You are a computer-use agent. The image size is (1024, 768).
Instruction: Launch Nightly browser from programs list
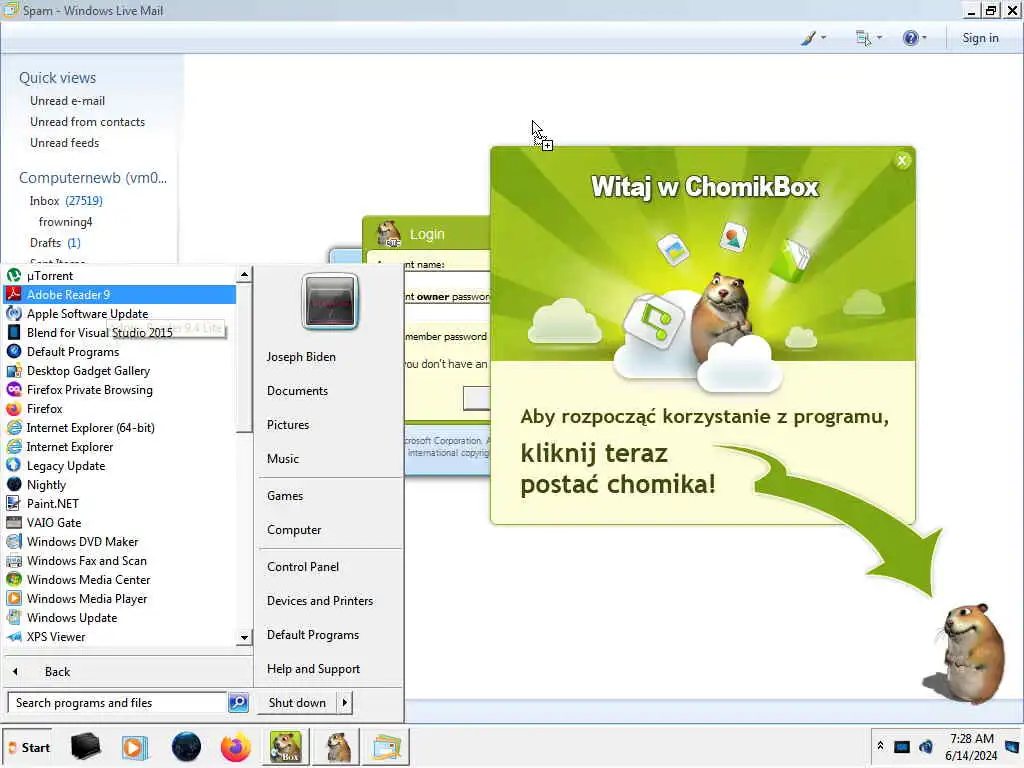pyautogui.click(x=120, y=485)
